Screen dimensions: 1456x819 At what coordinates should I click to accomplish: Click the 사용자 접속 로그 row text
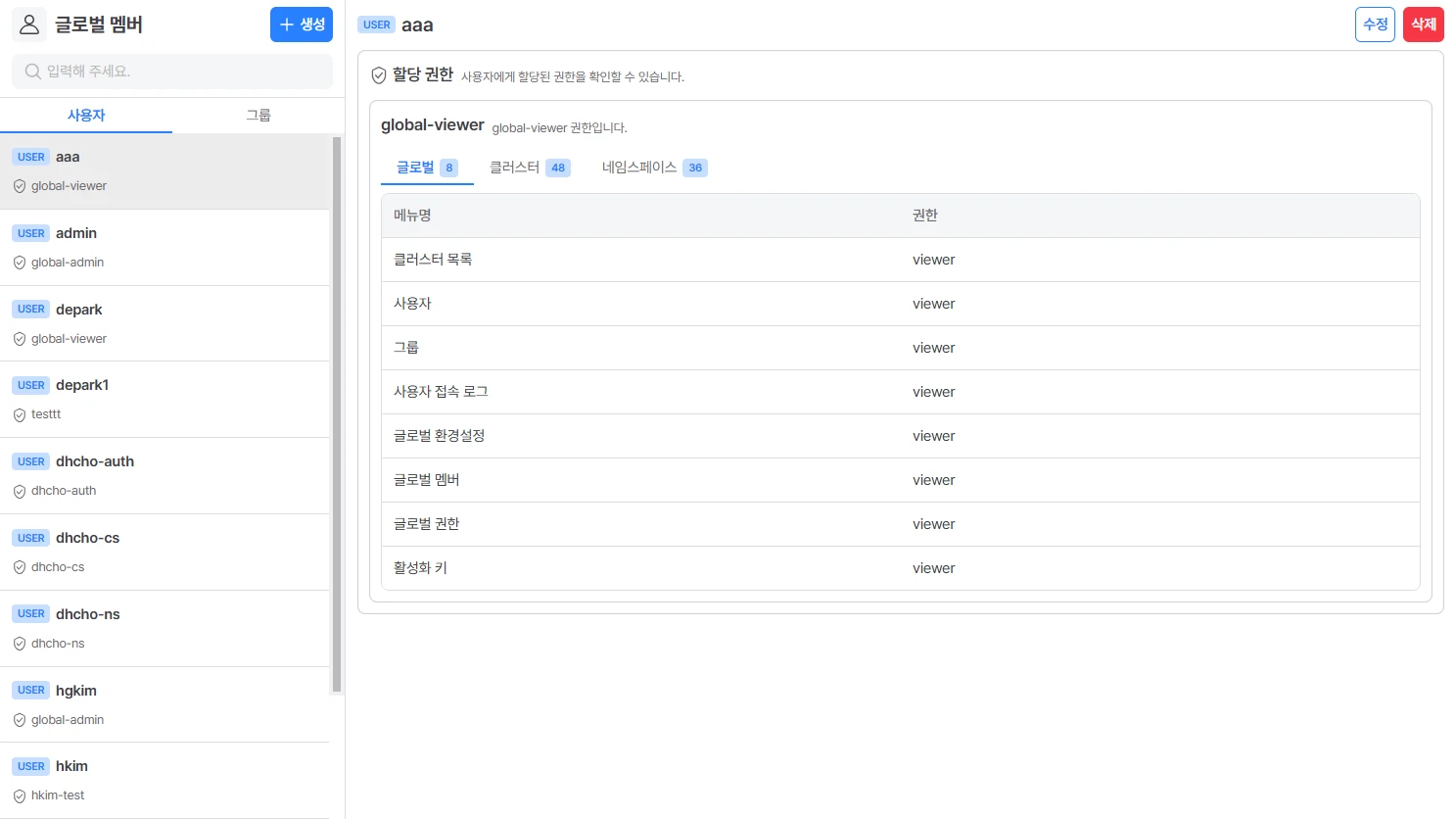(x=441, y=392)
